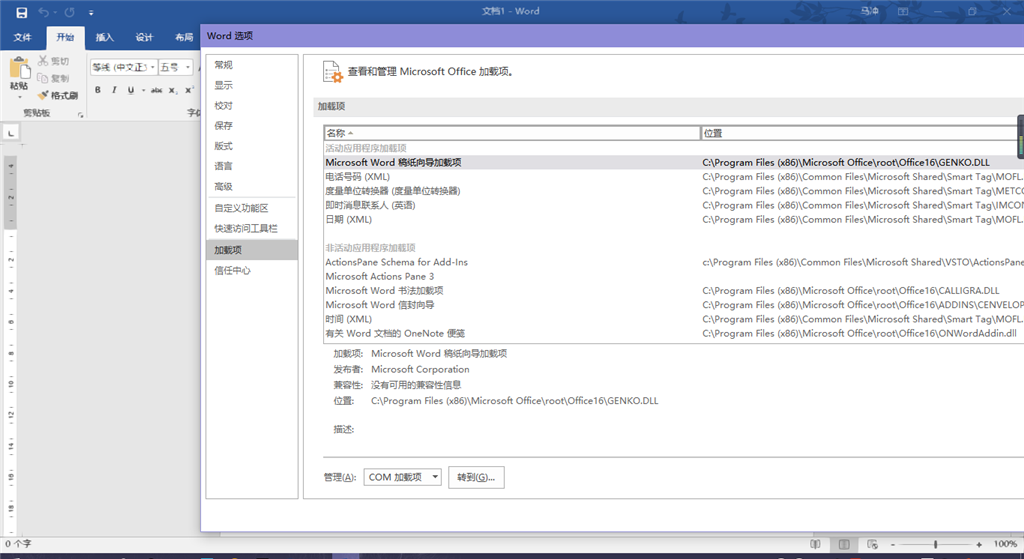Select 校对 in Word options sidebar

(252, 105)
